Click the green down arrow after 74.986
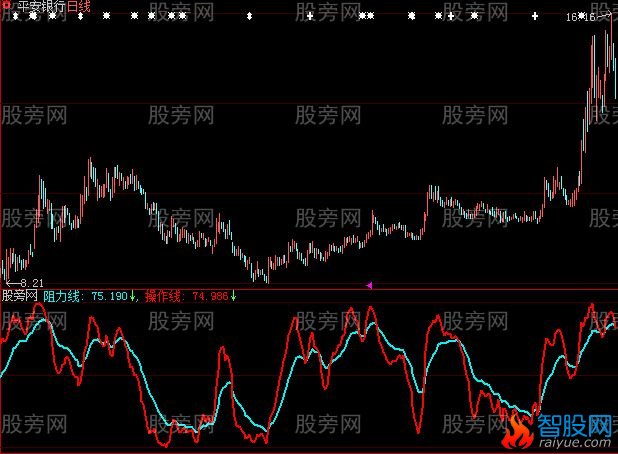618x454 pixels. tap(233, 296)
